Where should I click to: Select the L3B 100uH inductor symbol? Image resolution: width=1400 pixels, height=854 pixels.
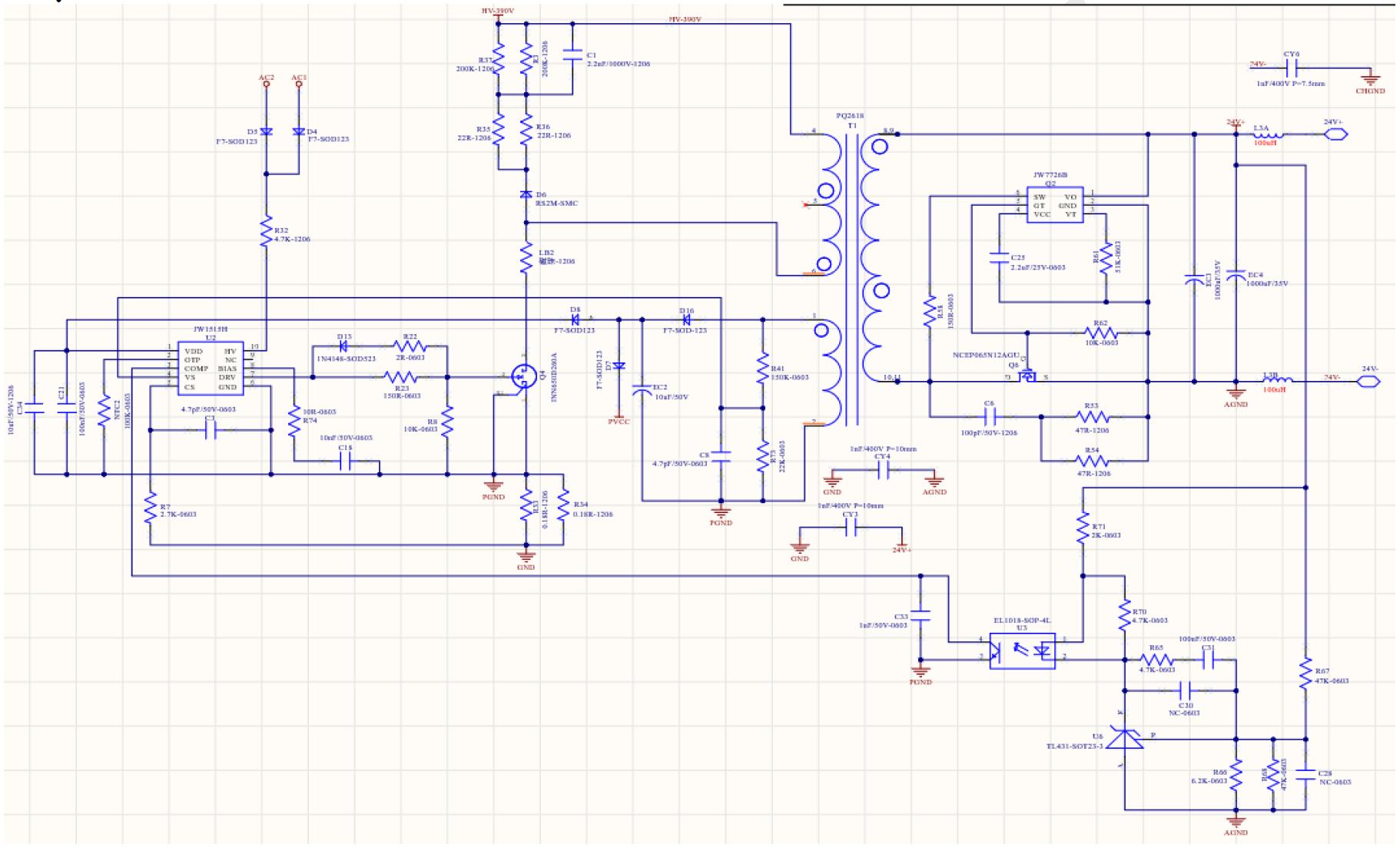pyautogui.click(x=1278, y=379)
